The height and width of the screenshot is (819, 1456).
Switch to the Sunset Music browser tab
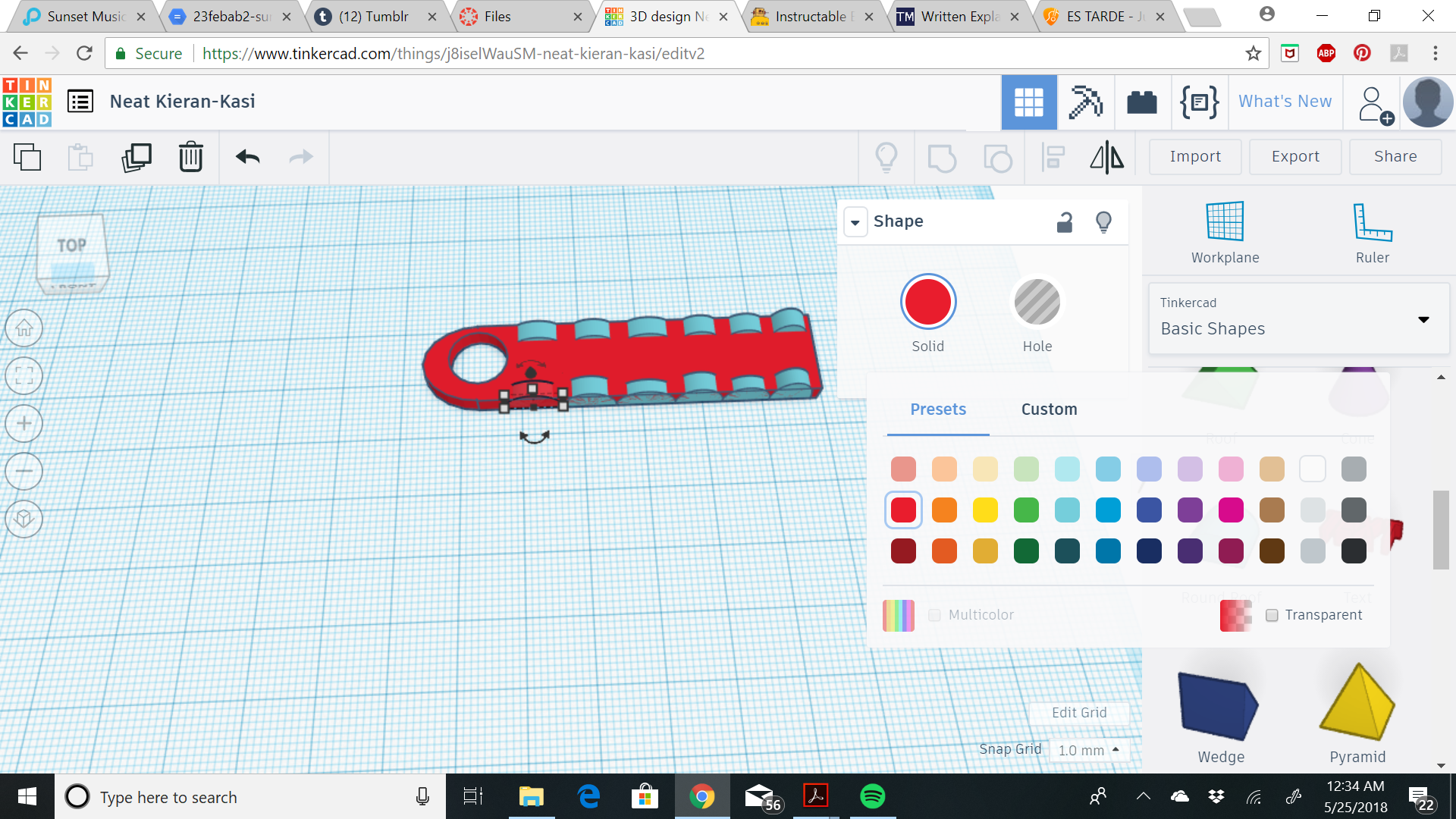(83, 16)
